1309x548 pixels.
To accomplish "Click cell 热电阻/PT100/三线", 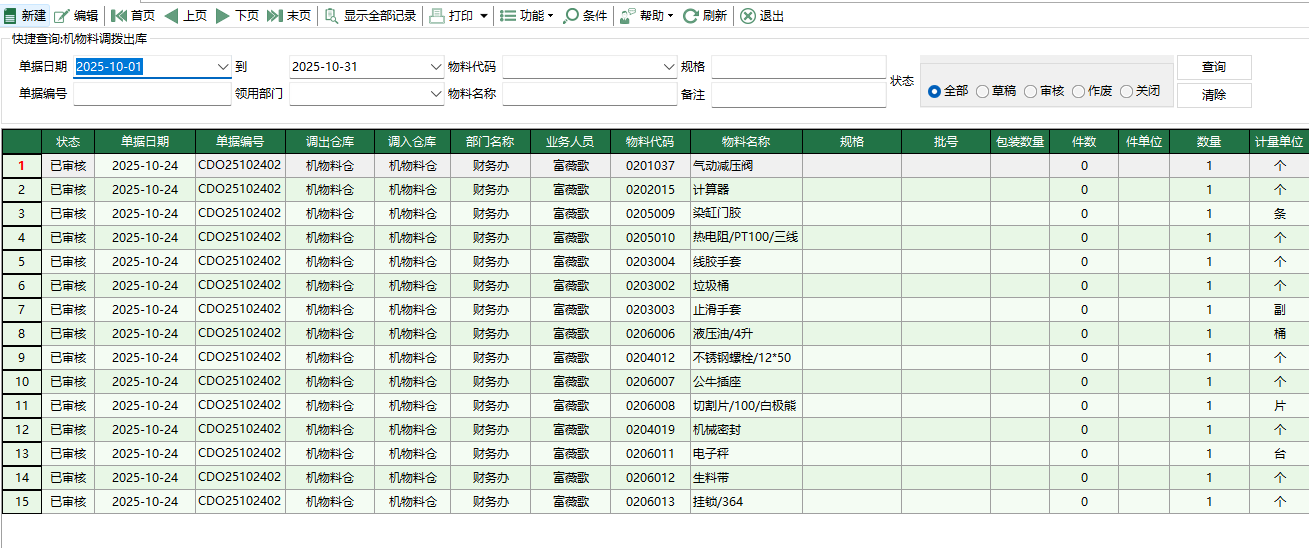I will (745, 238).
